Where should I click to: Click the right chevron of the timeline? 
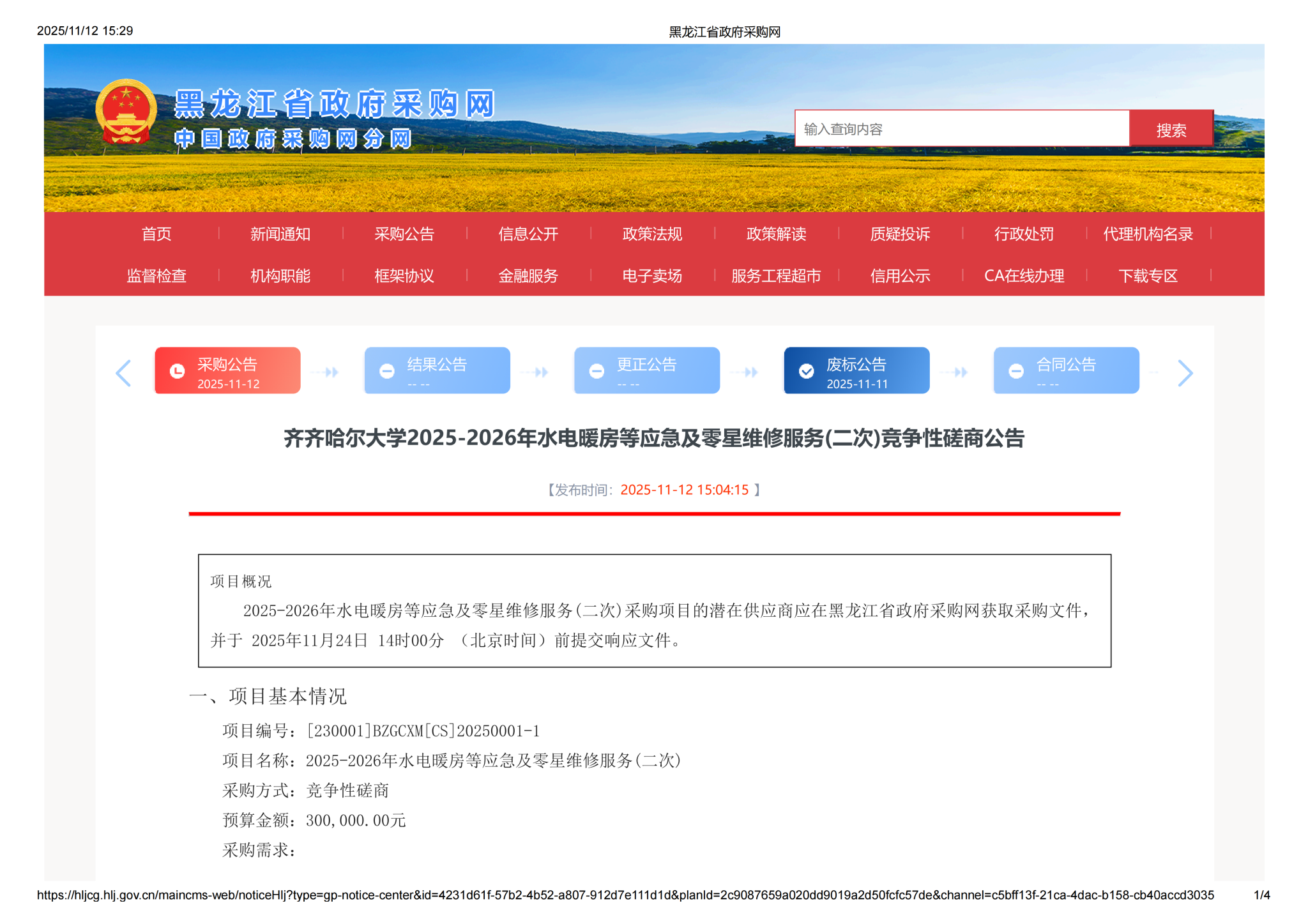(1185, 373)
